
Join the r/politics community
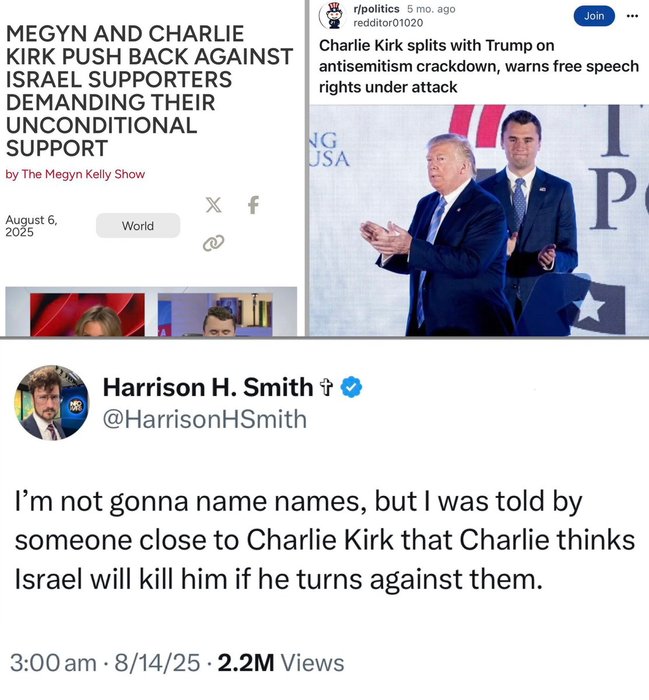[x=594, y=16]
